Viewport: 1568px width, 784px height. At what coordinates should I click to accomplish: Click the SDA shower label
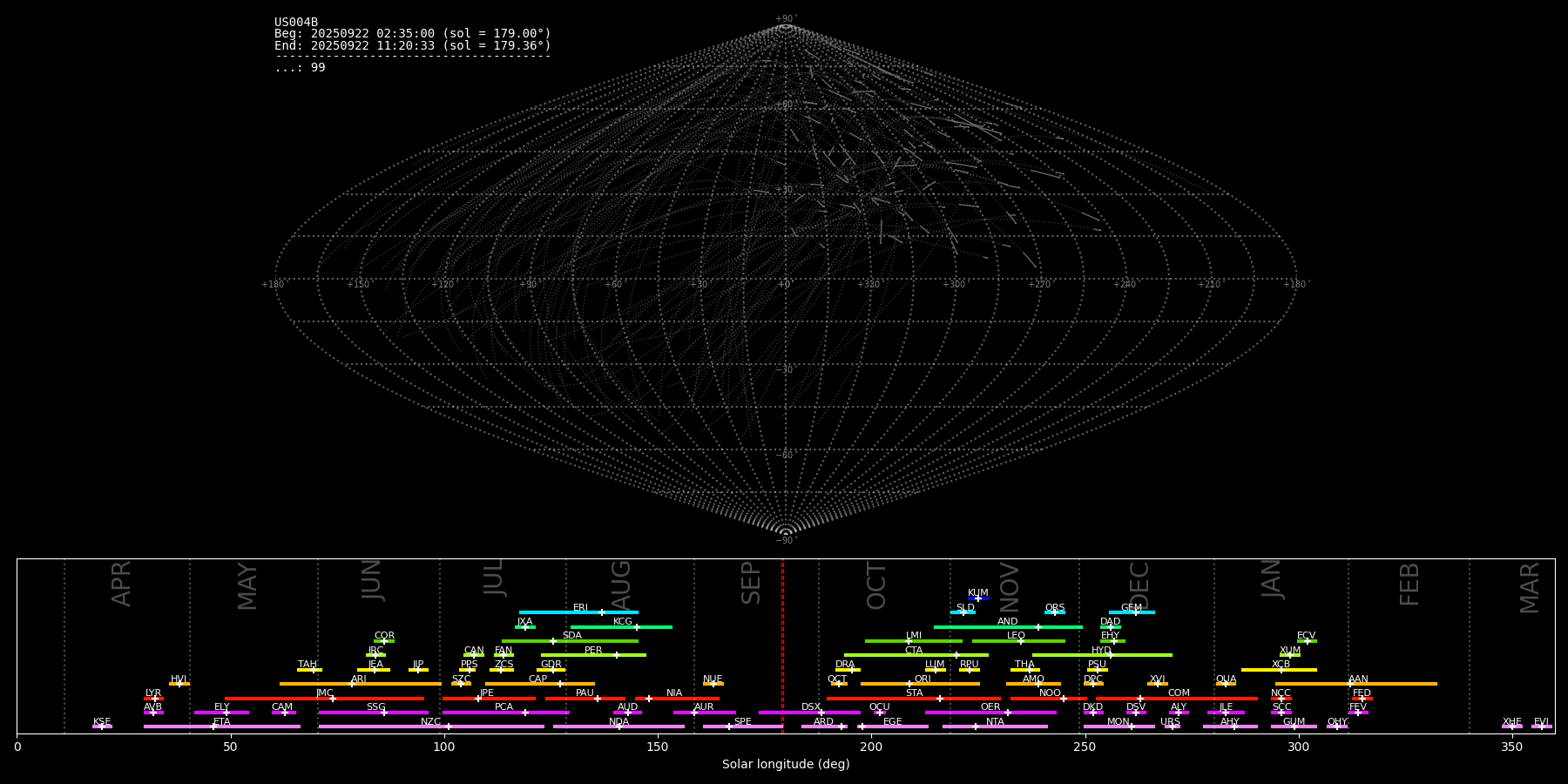pos(572,636)
